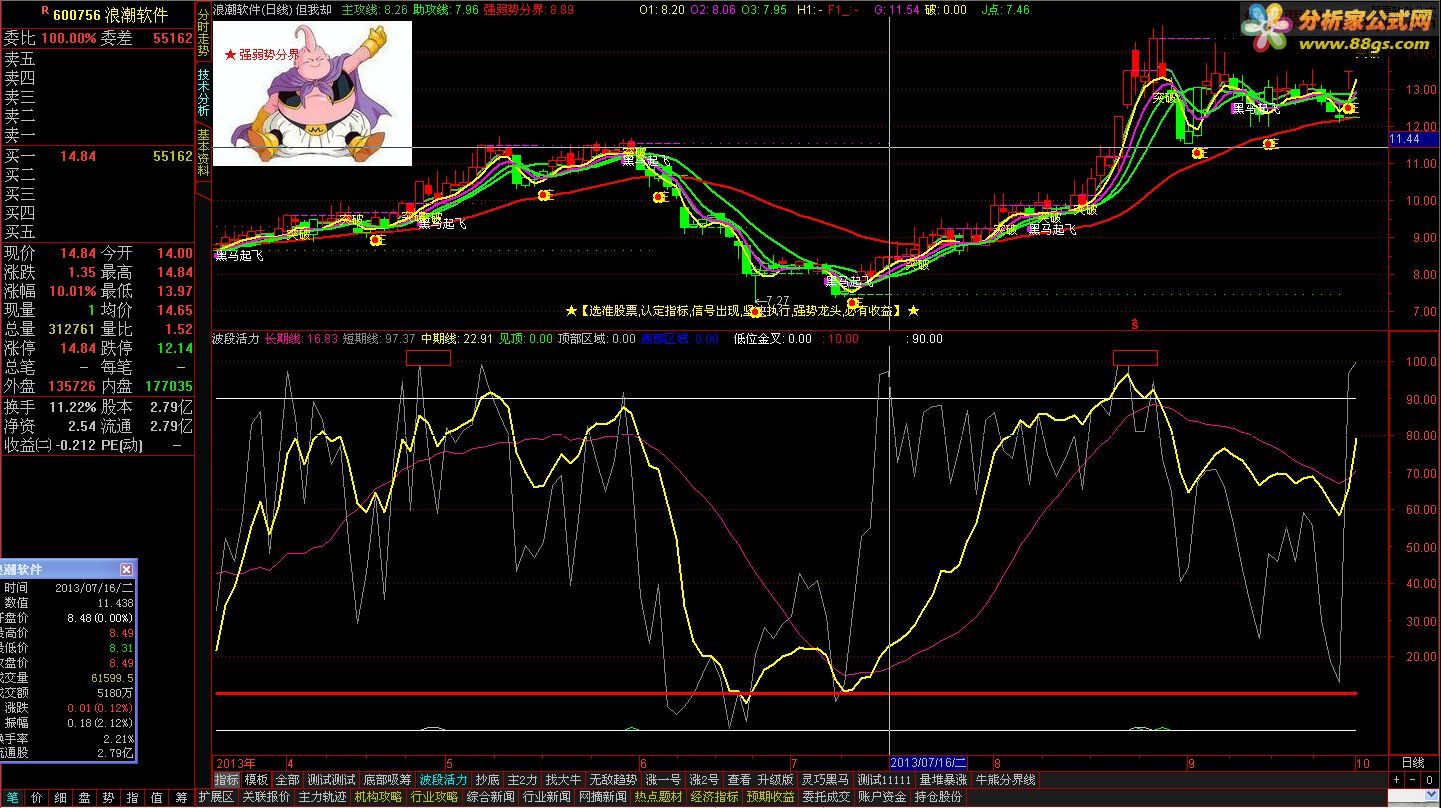
Task: Open the 主力轨迹 tab
Action: click(x=321, y=797)
